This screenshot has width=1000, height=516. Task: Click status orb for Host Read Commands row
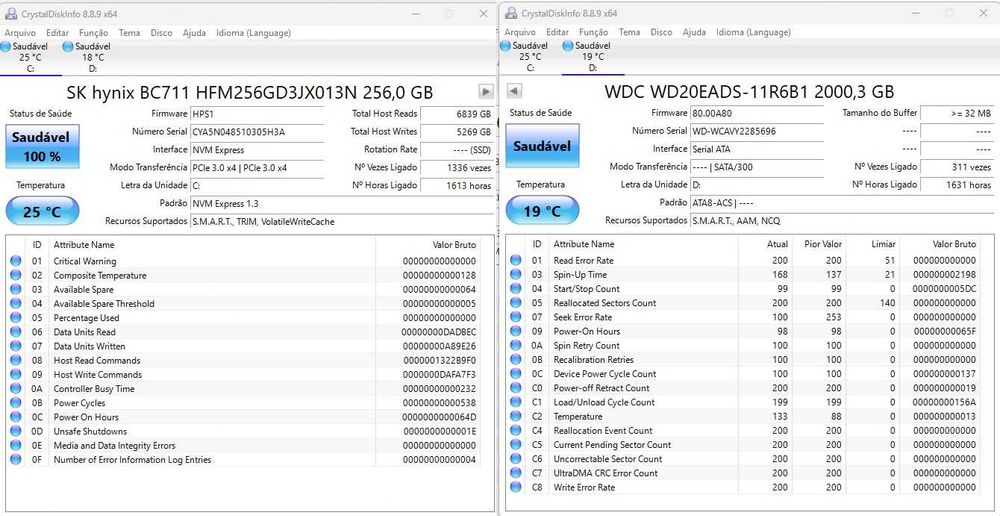[x=16, y=360]
